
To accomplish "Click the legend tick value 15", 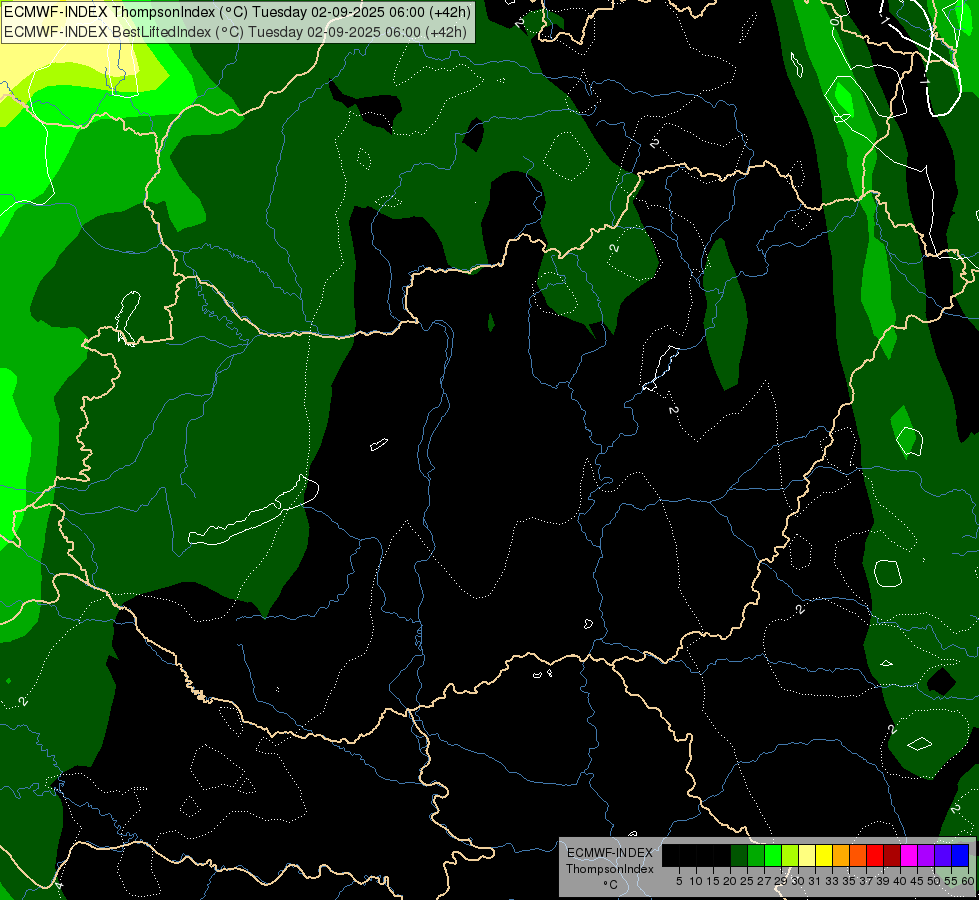I will (x=713, y=881).
